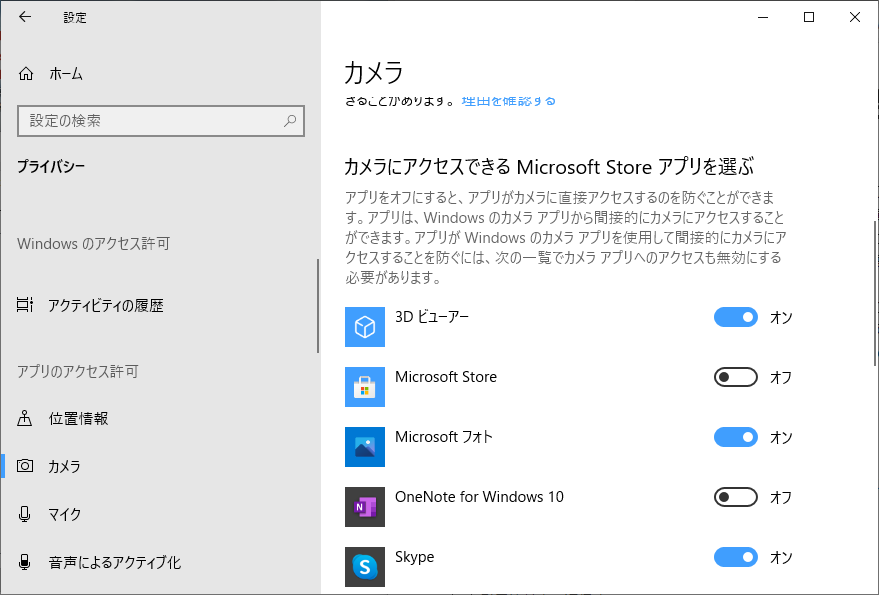The image size is (879, 595).
Task: Close the settings window
Action: coord(855,17)
